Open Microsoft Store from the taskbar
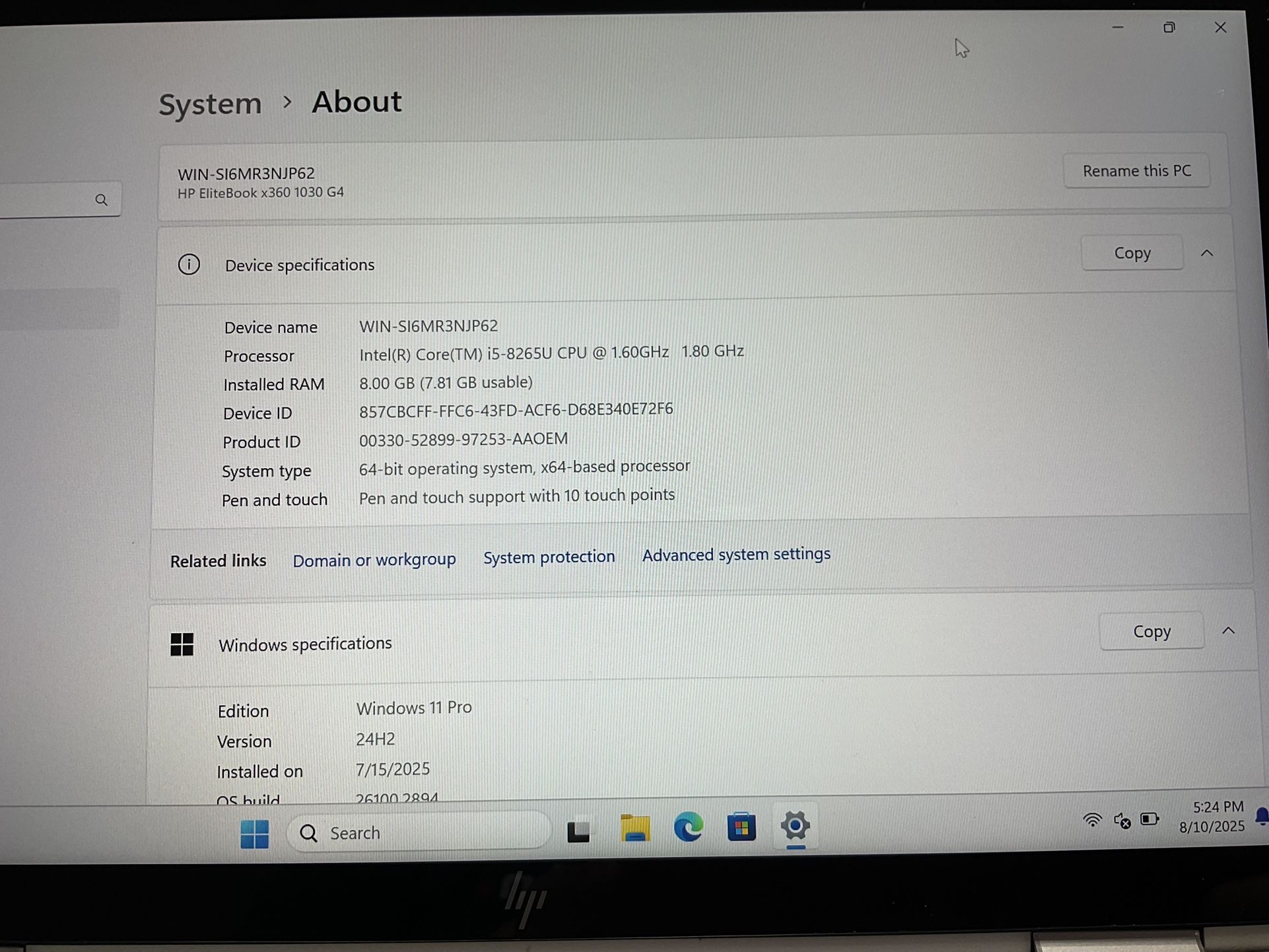The height and width of the screenshot is (952, 1269). (741, 827)
